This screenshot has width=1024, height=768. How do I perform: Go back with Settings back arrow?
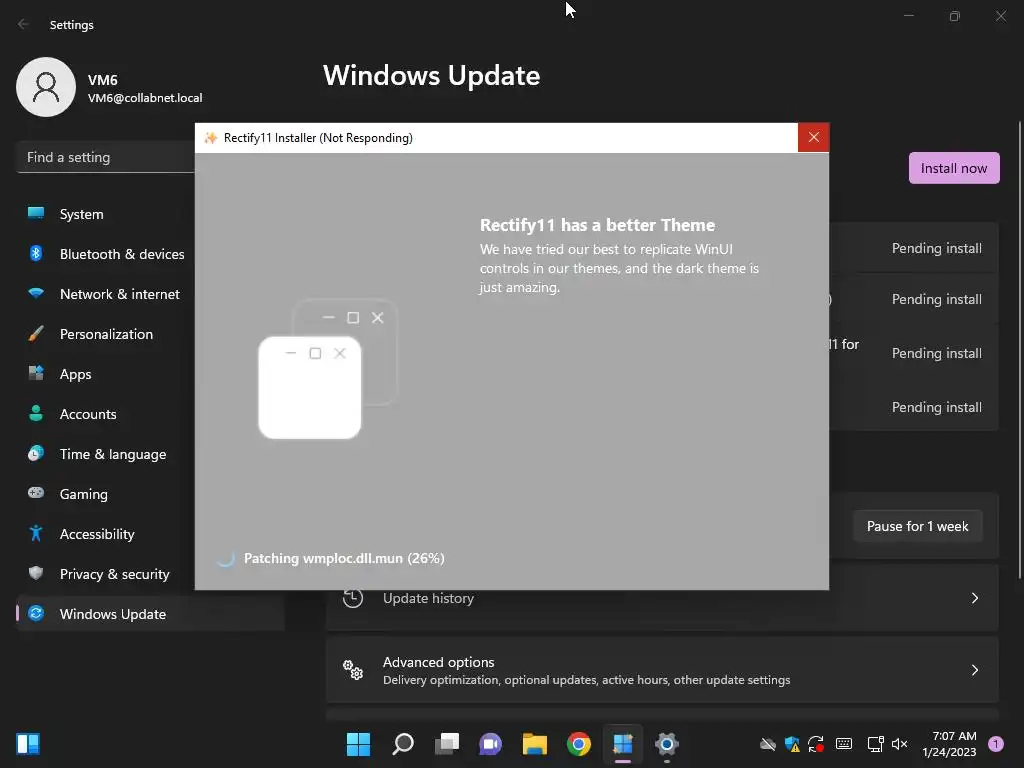pyautogui.click(x=24, y=24)
